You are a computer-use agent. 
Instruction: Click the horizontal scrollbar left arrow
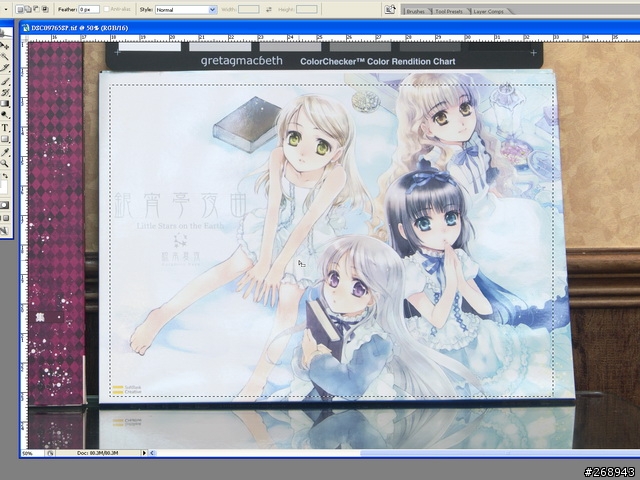(x=152, y=453)
